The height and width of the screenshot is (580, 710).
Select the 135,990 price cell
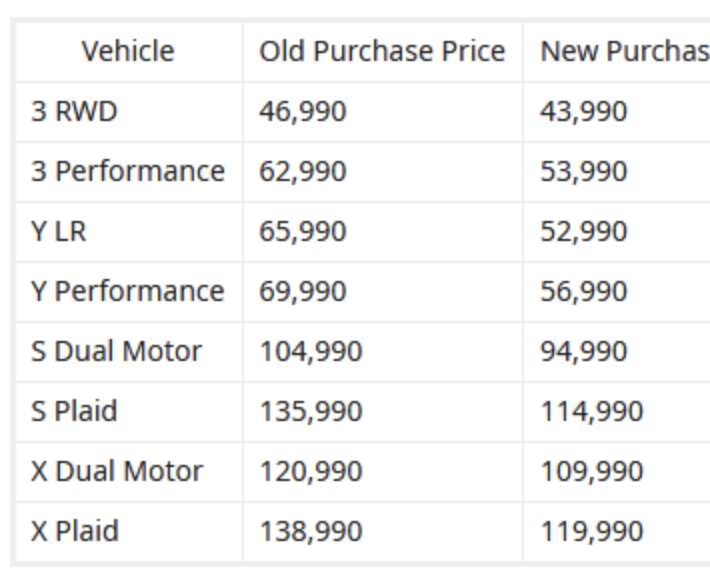[311, 411]
